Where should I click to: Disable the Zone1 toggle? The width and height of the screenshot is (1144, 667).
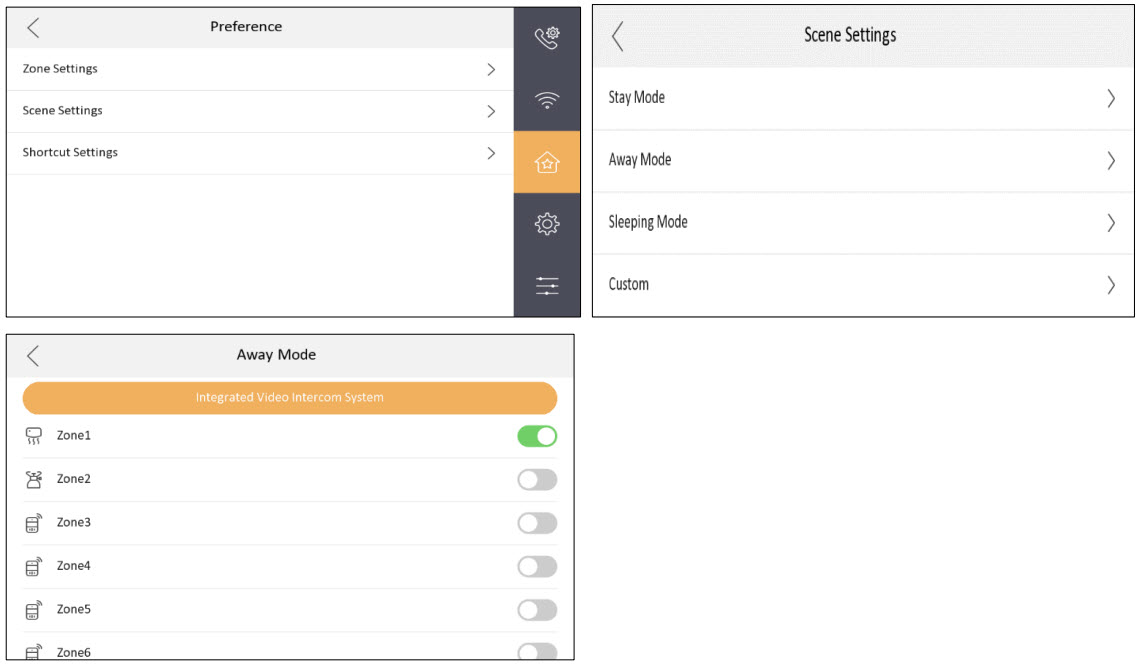tap(537, 436)
